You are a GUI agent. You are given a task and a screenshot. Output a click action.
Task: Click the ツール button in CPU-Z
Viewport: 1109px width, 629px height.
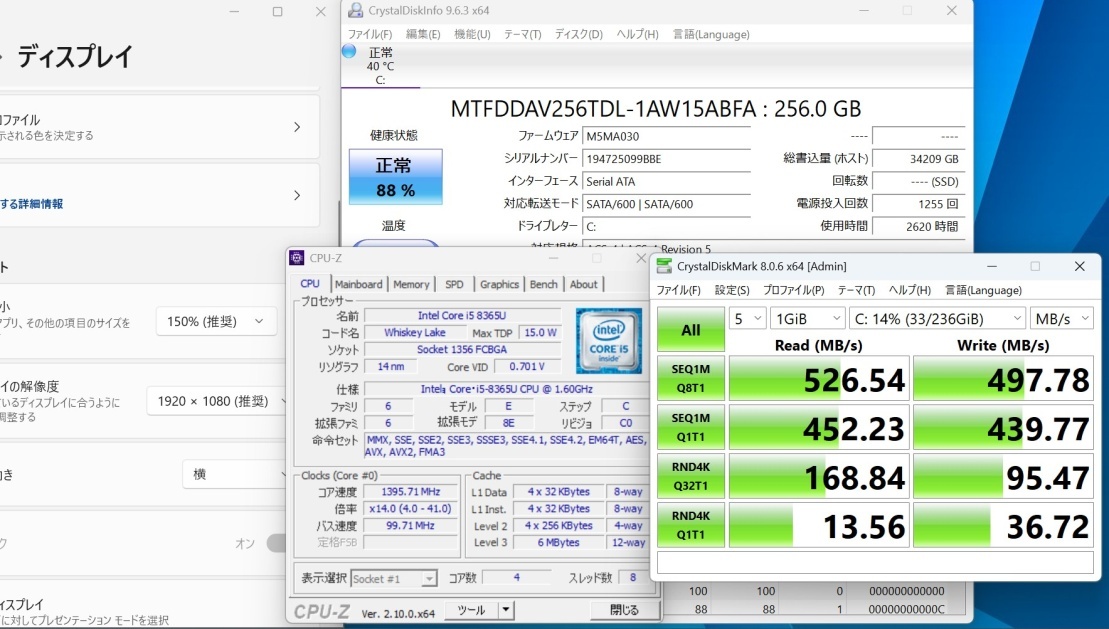tap(471, 610)
